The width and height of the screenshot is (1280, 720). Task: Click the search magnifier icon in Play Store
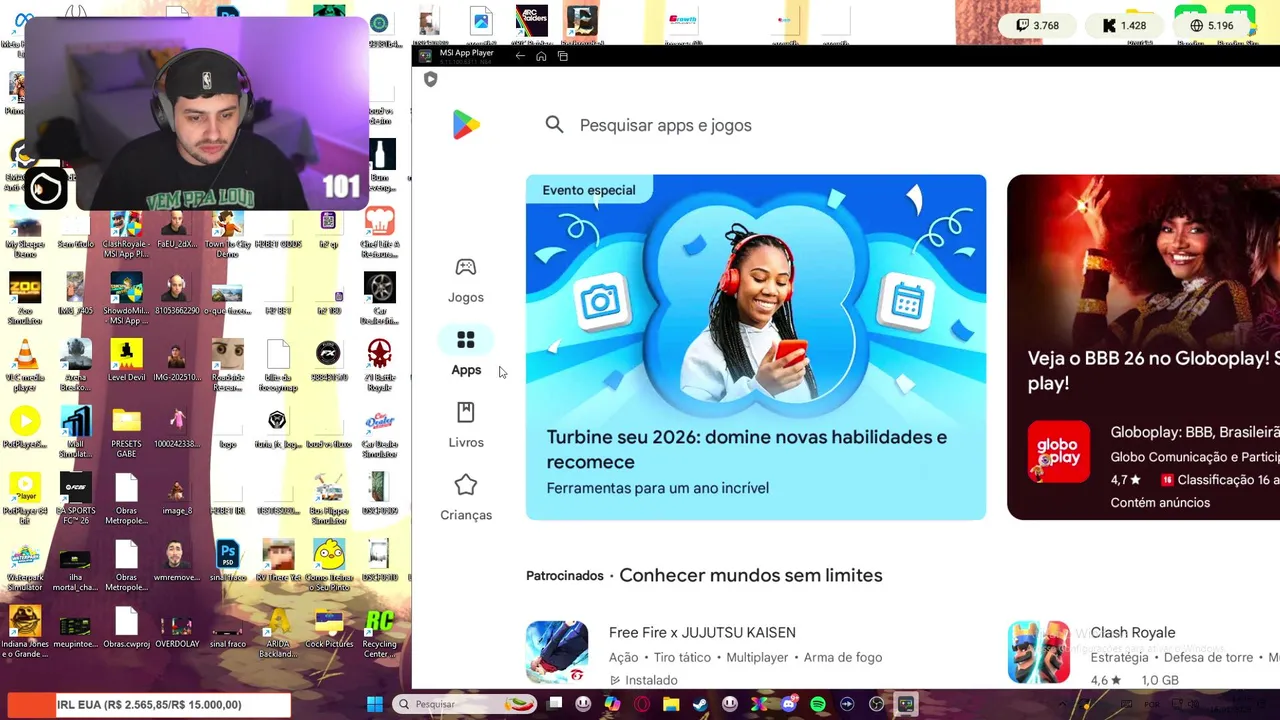point(554,125)
